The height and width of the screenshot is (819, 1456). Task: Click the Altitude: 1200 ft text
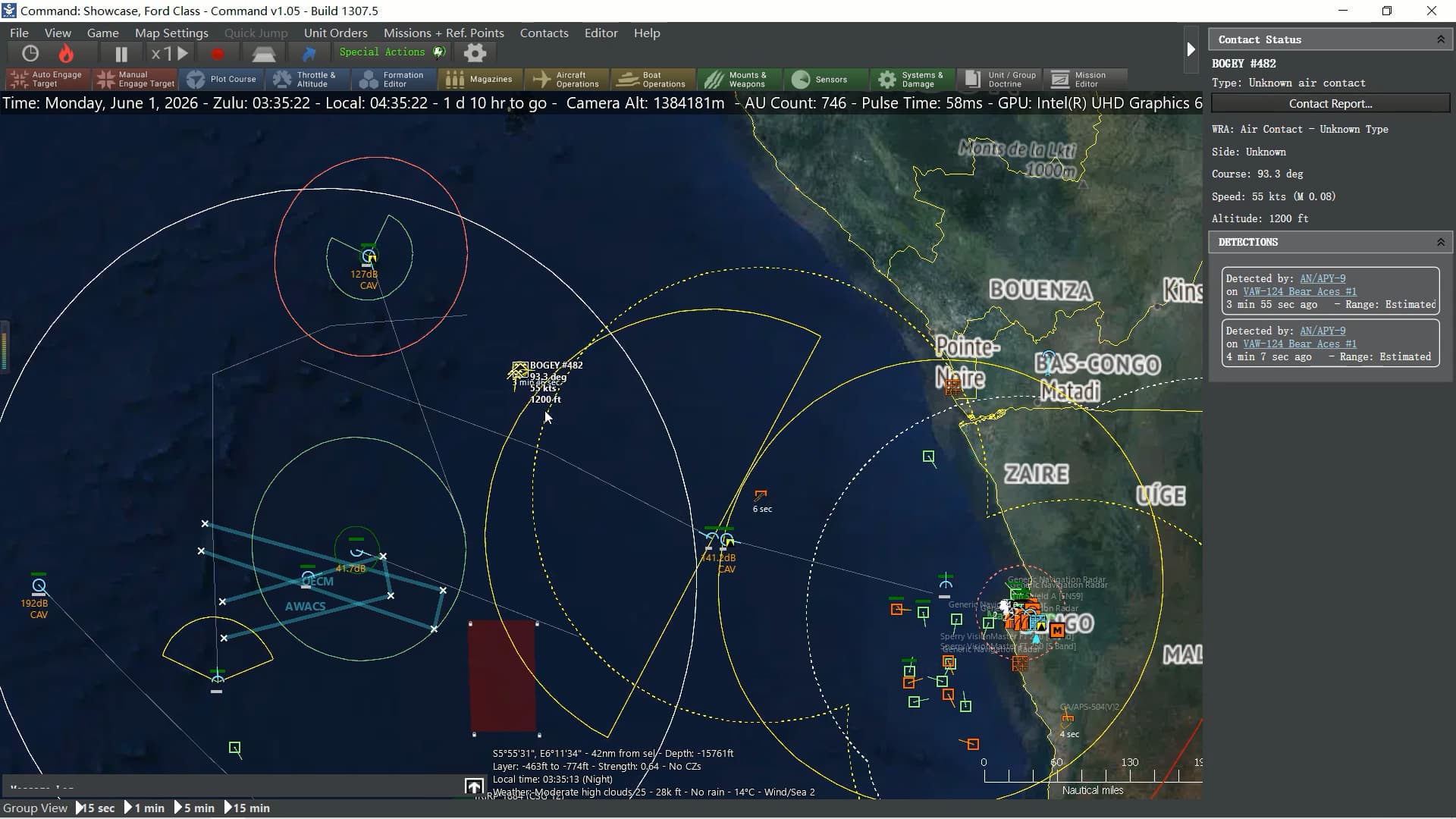[1260, 218]
